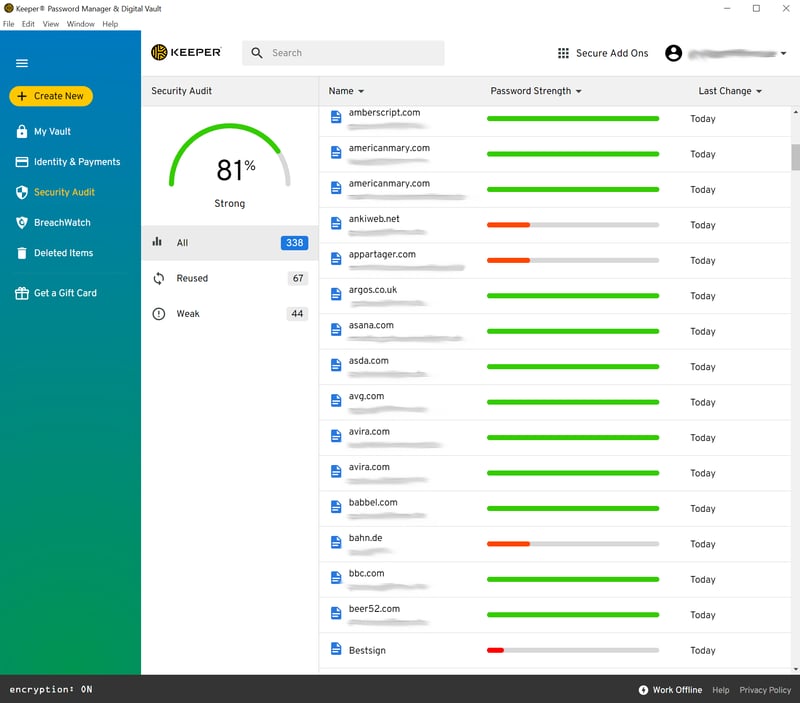Image resolution: width=800 pixels, height=703 pixels.
Task: Click the Get a Gift Card icon
Action: (22, 293)
